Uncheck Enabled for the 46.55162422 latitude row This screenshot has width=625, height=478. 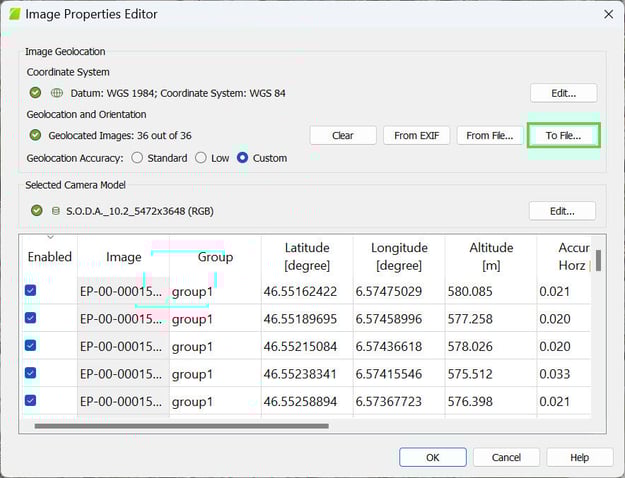[30, 290]
